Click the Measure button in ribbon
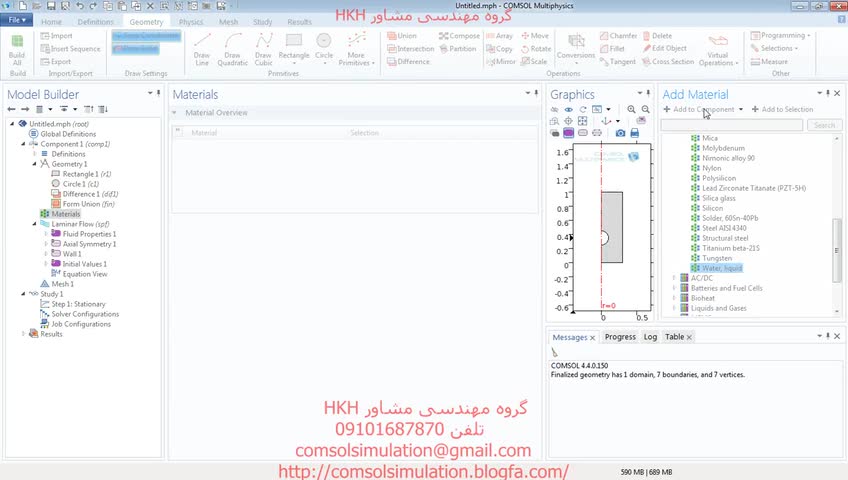 [769, 62]
